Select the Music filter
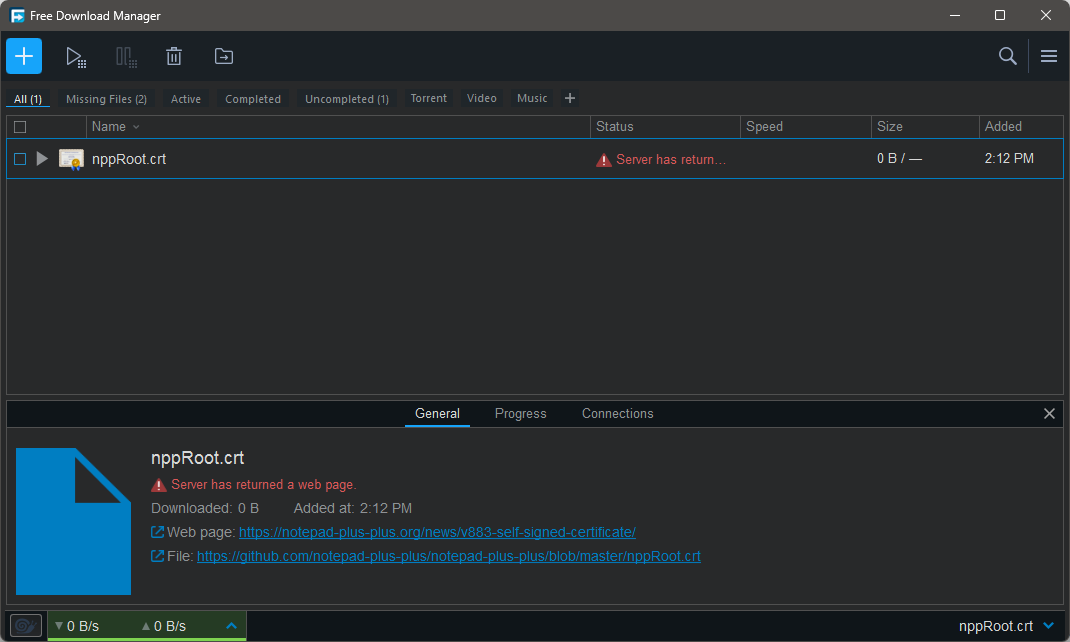This screenshot has height=642, width=1070. [532, 98]
